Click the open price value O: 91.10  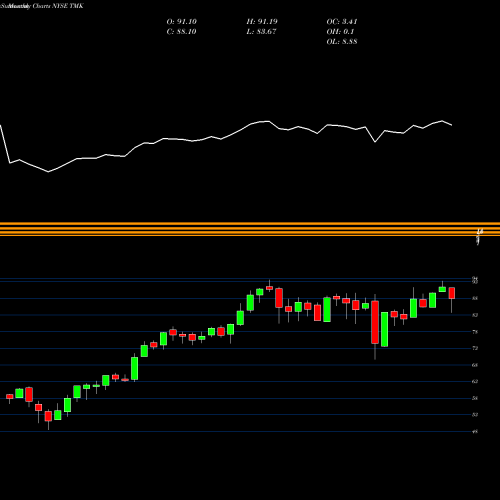point(182,22)
